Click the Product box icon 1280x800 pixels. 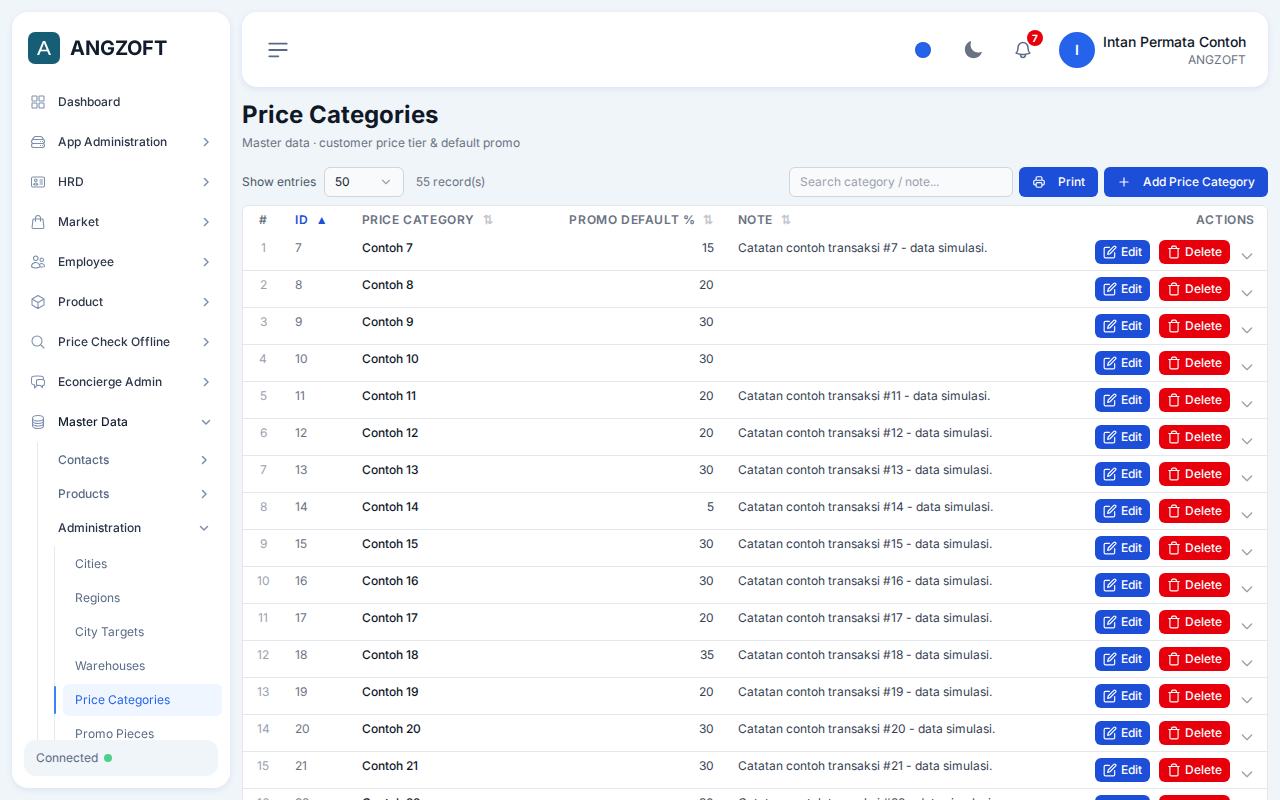click(38, 302)
